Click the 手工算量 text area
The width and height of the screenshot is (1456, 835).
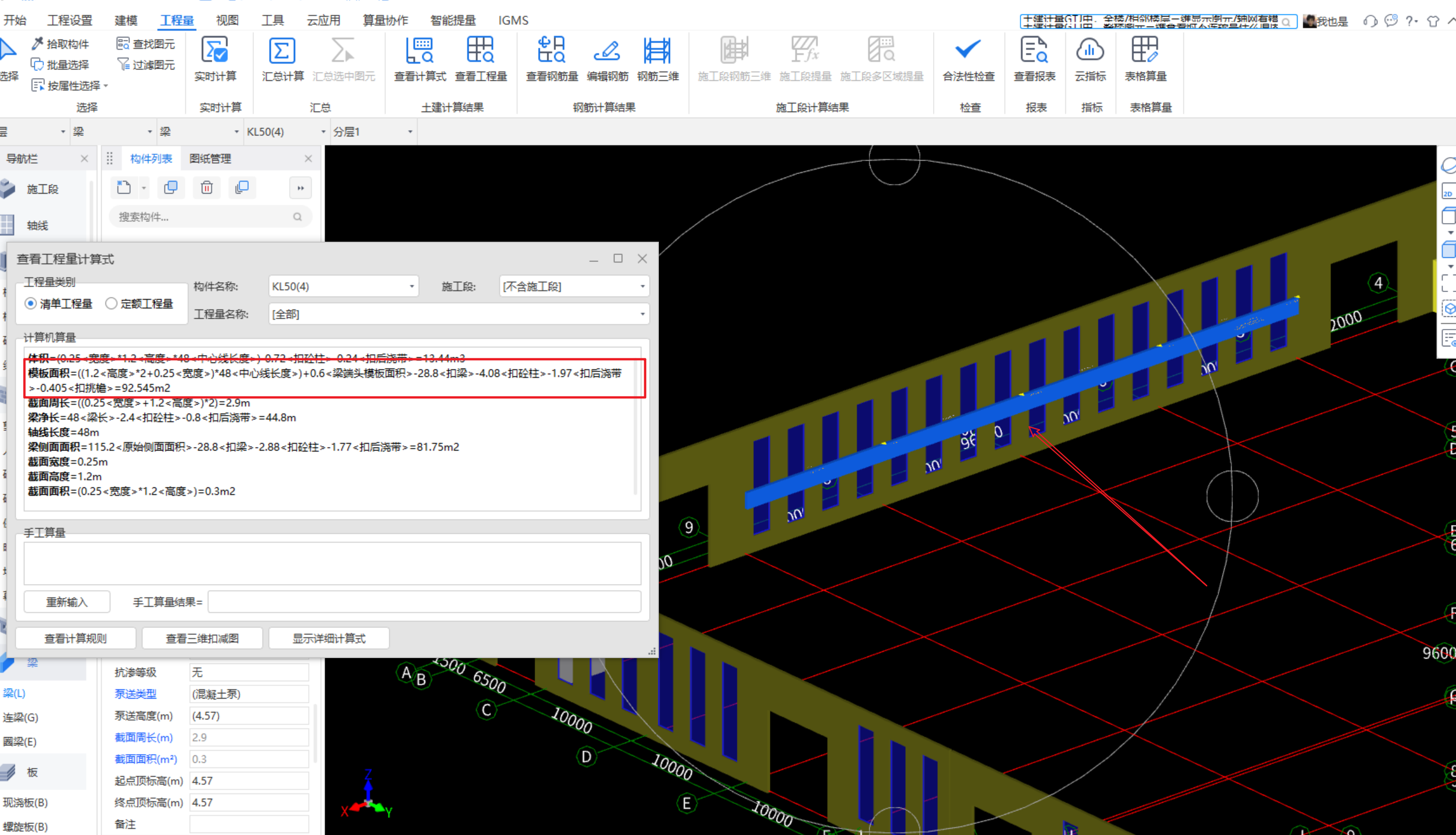click(332, 563)
